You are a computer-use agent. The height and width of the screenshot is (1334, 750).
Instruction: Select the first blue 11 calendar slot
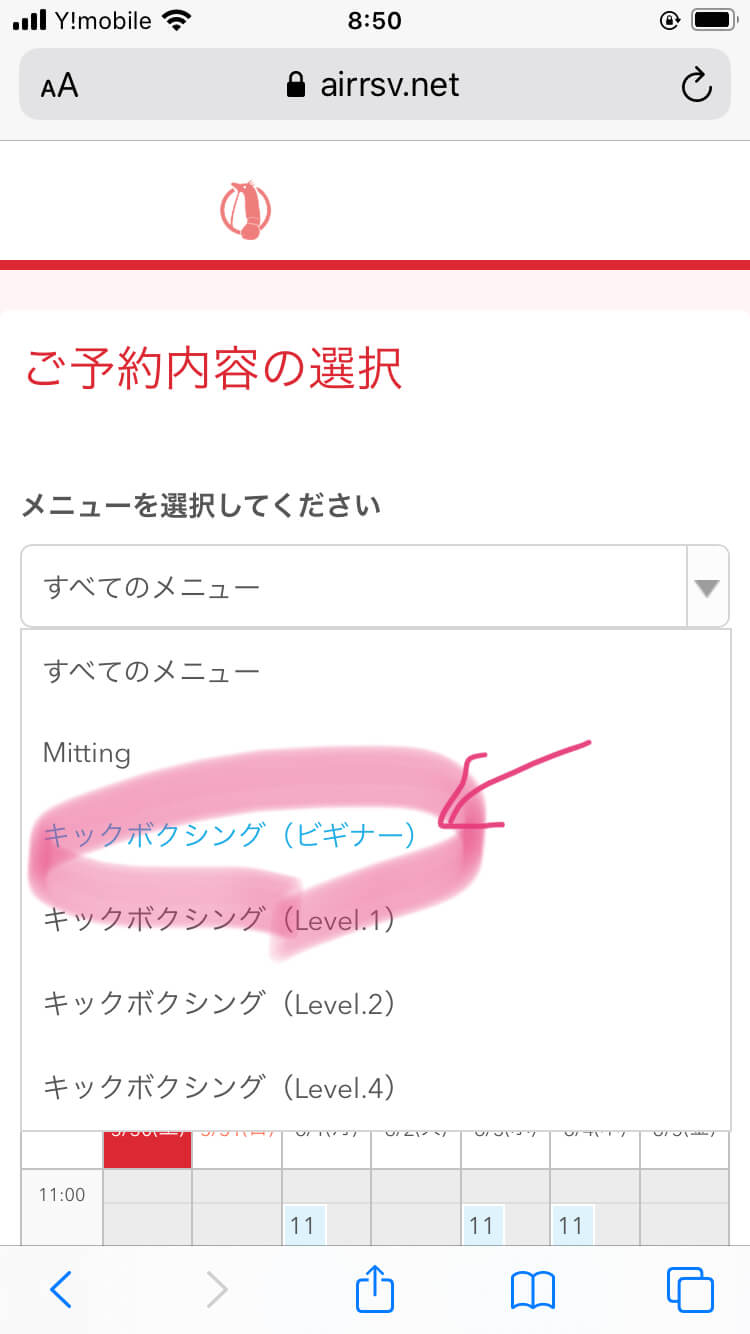click(x=303, y=1225)
